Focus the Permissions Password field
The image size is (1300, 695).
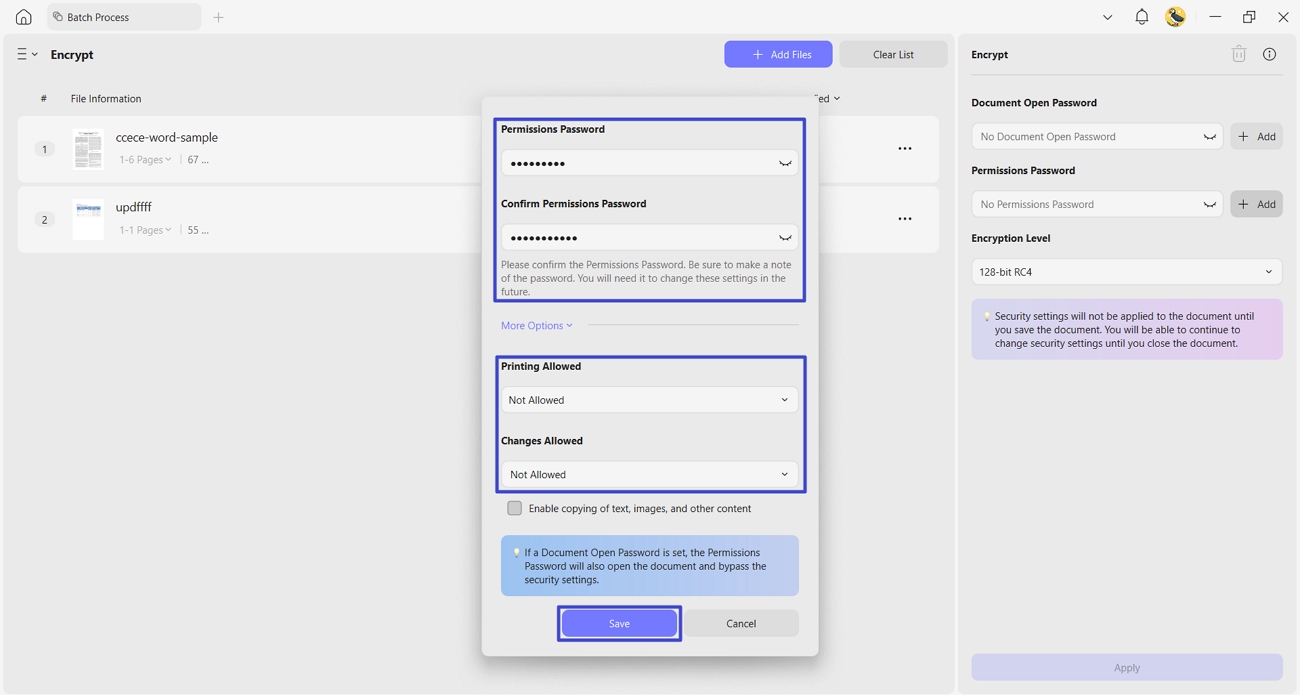coord(650,163)
